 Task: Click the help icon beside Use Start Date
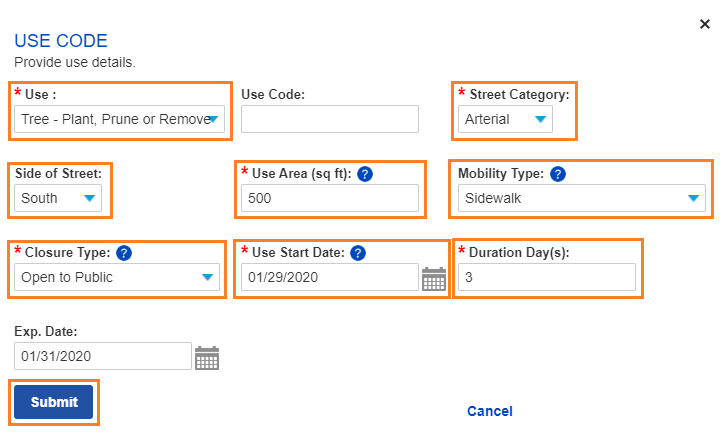[x=358, y=253]
